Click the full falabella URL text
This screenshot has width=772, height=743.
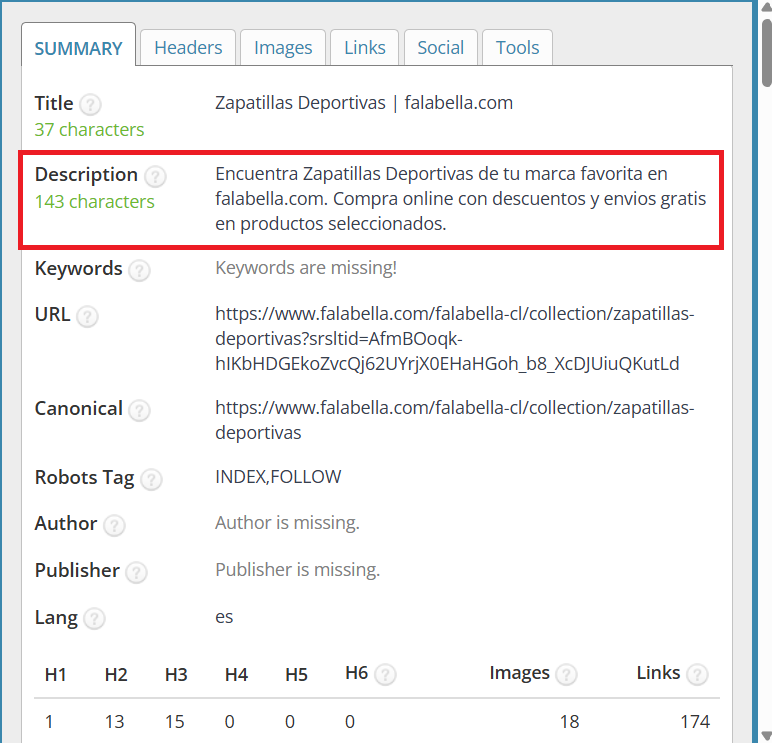click(x=454, y=339)
